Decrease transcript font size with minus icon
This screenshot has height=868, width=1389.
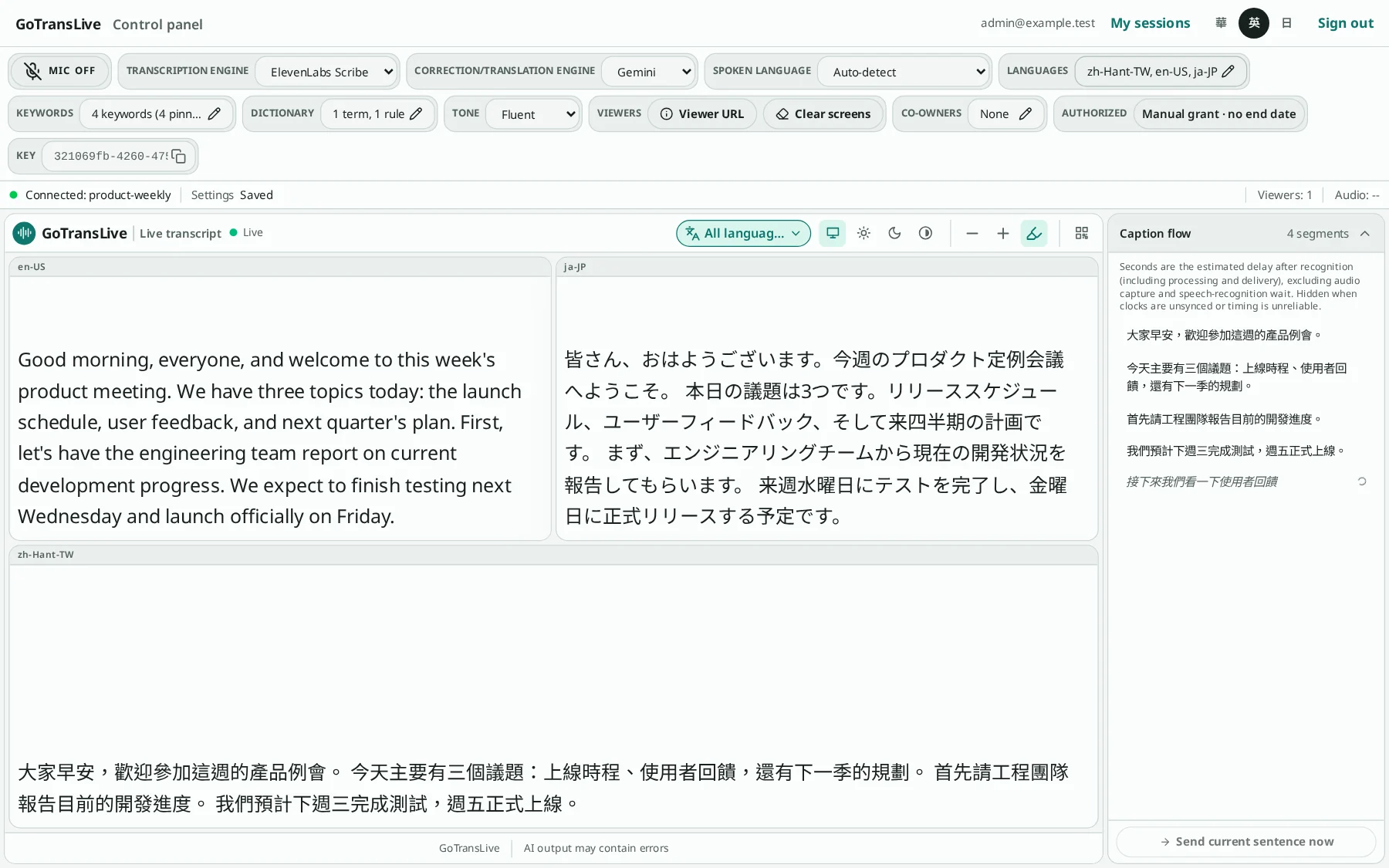(x=972, y=233)
